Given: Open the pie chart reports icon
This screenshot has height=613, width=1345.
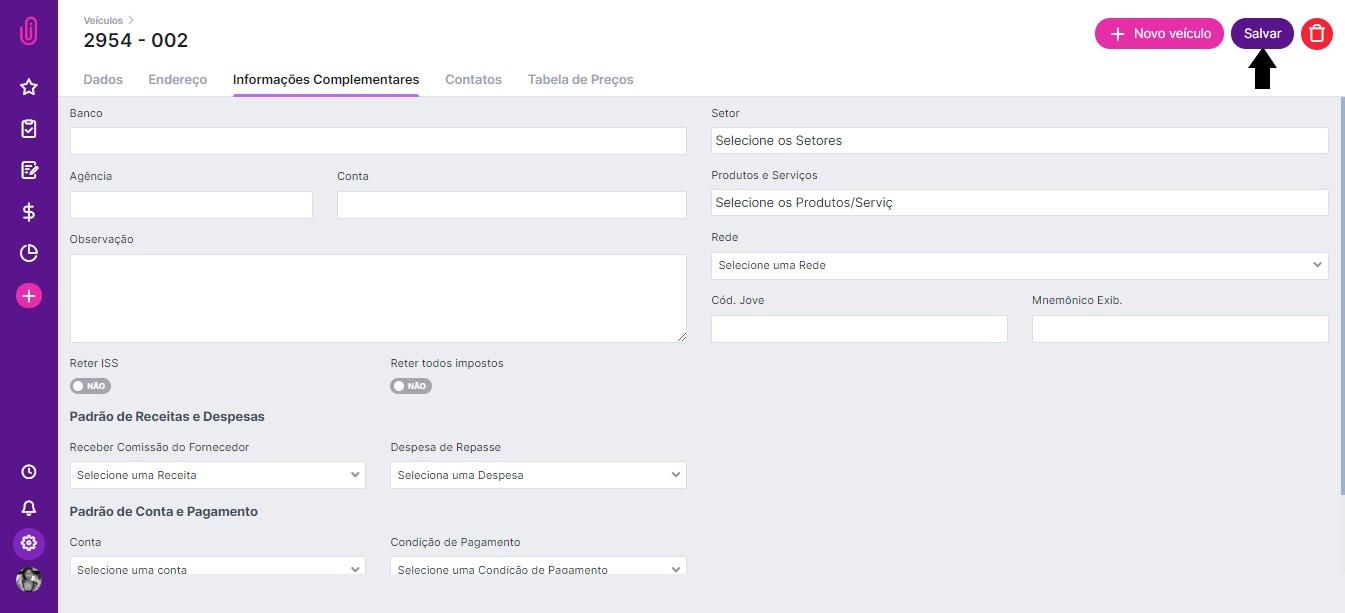Looking at the screenshot, I should pos(29,253).
